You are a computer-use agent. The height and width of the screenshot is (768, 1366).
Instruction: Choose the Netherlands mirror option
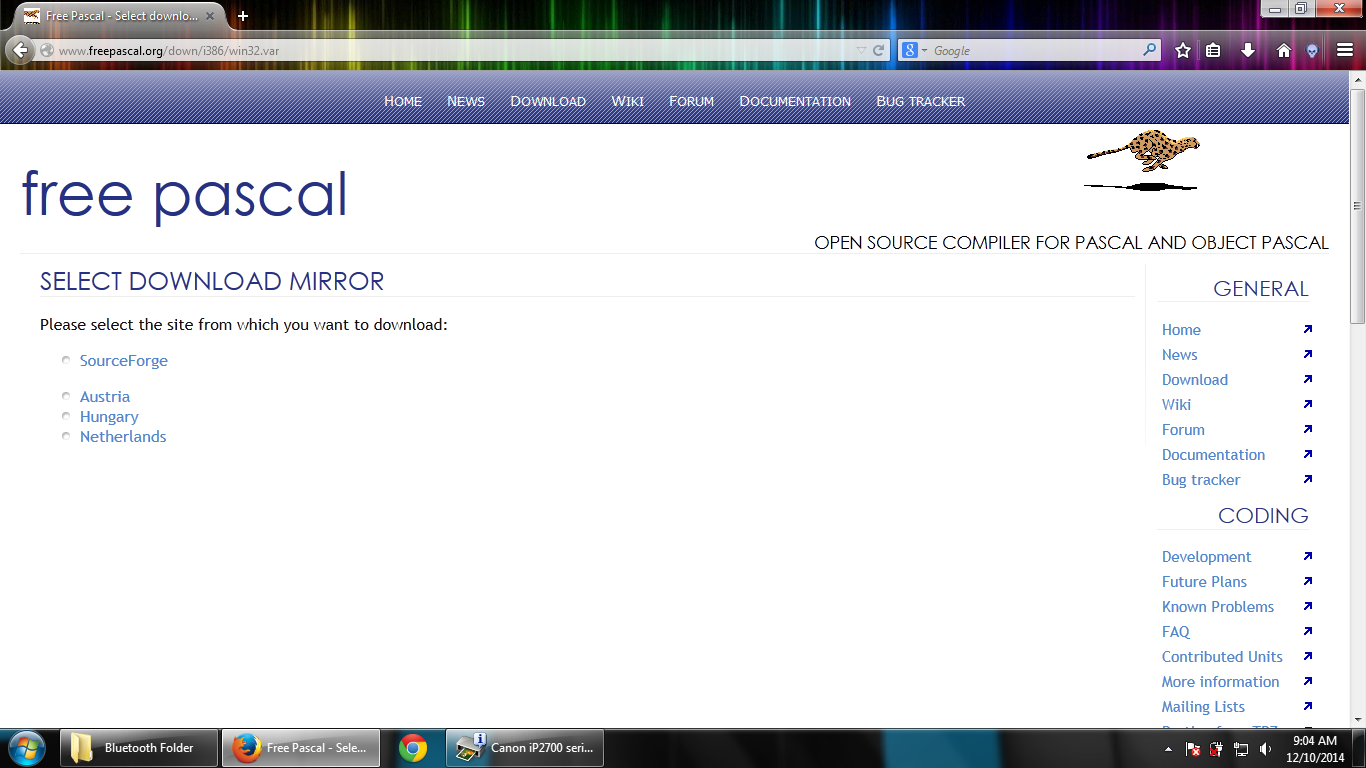click(x=66, y=435)
